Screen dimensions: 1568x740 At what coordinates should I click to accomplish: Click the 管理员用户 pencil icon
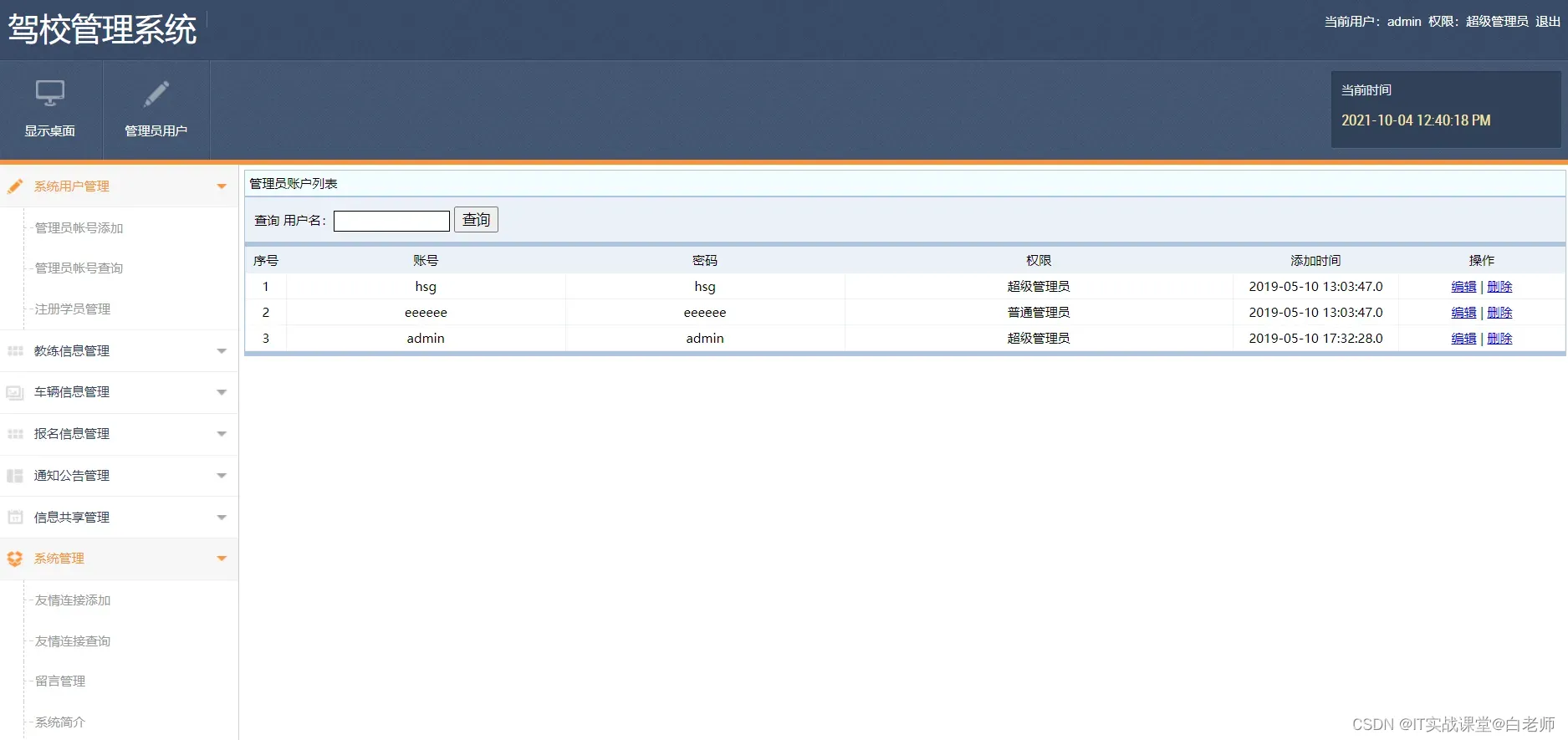point(156,94)
